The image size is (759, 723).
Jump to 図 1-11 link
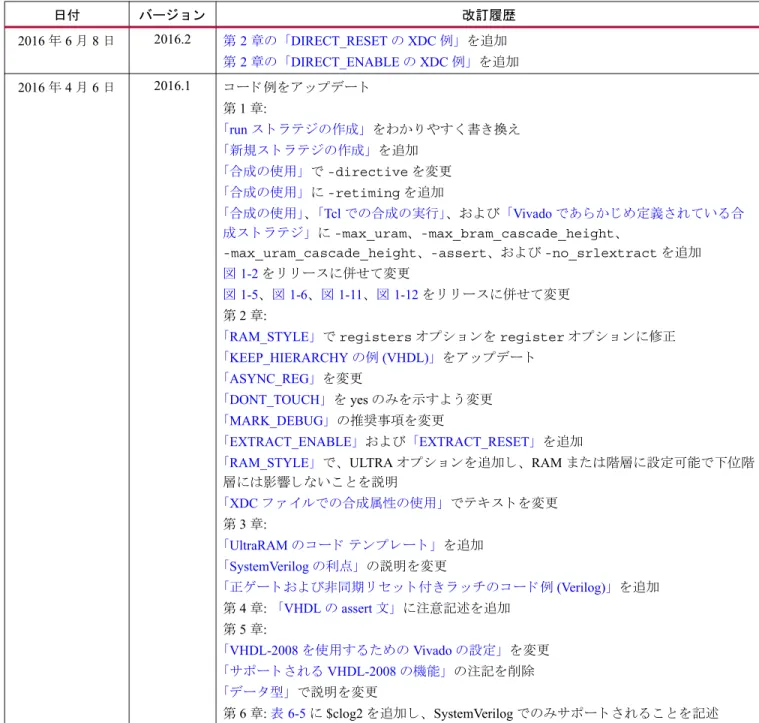[341, 294]
